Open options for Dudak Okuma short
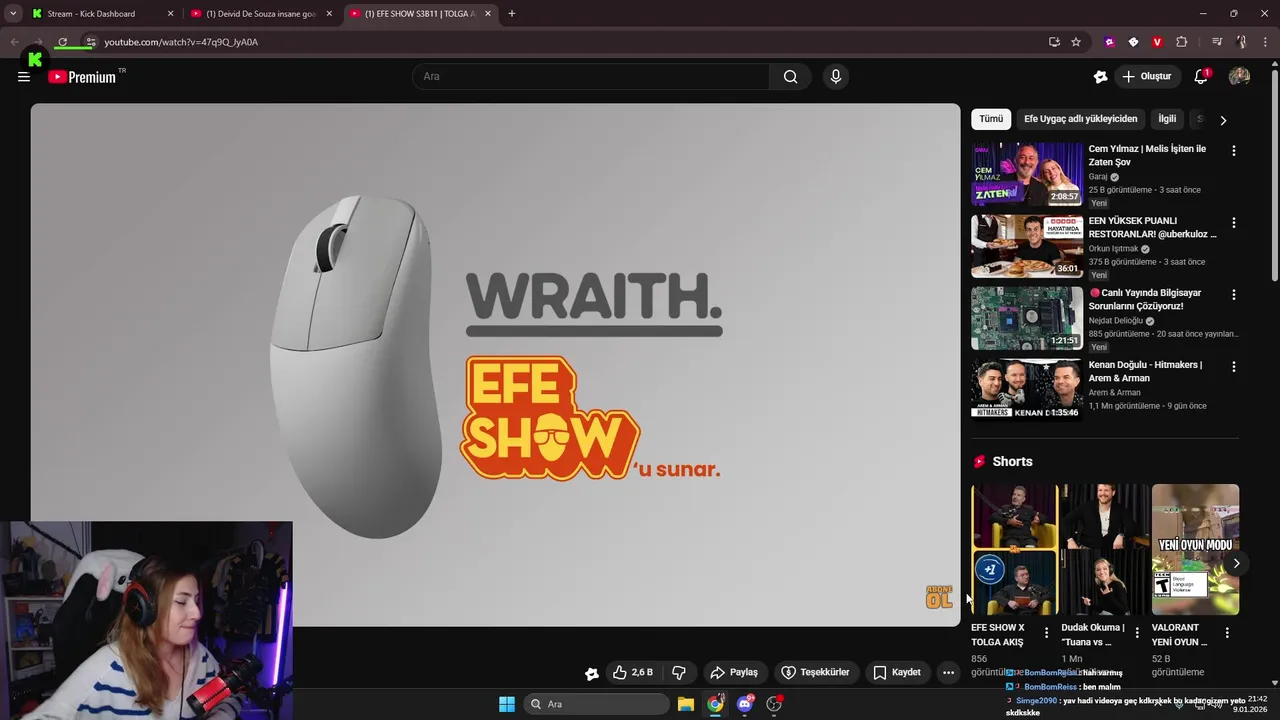 [1137, 633]
